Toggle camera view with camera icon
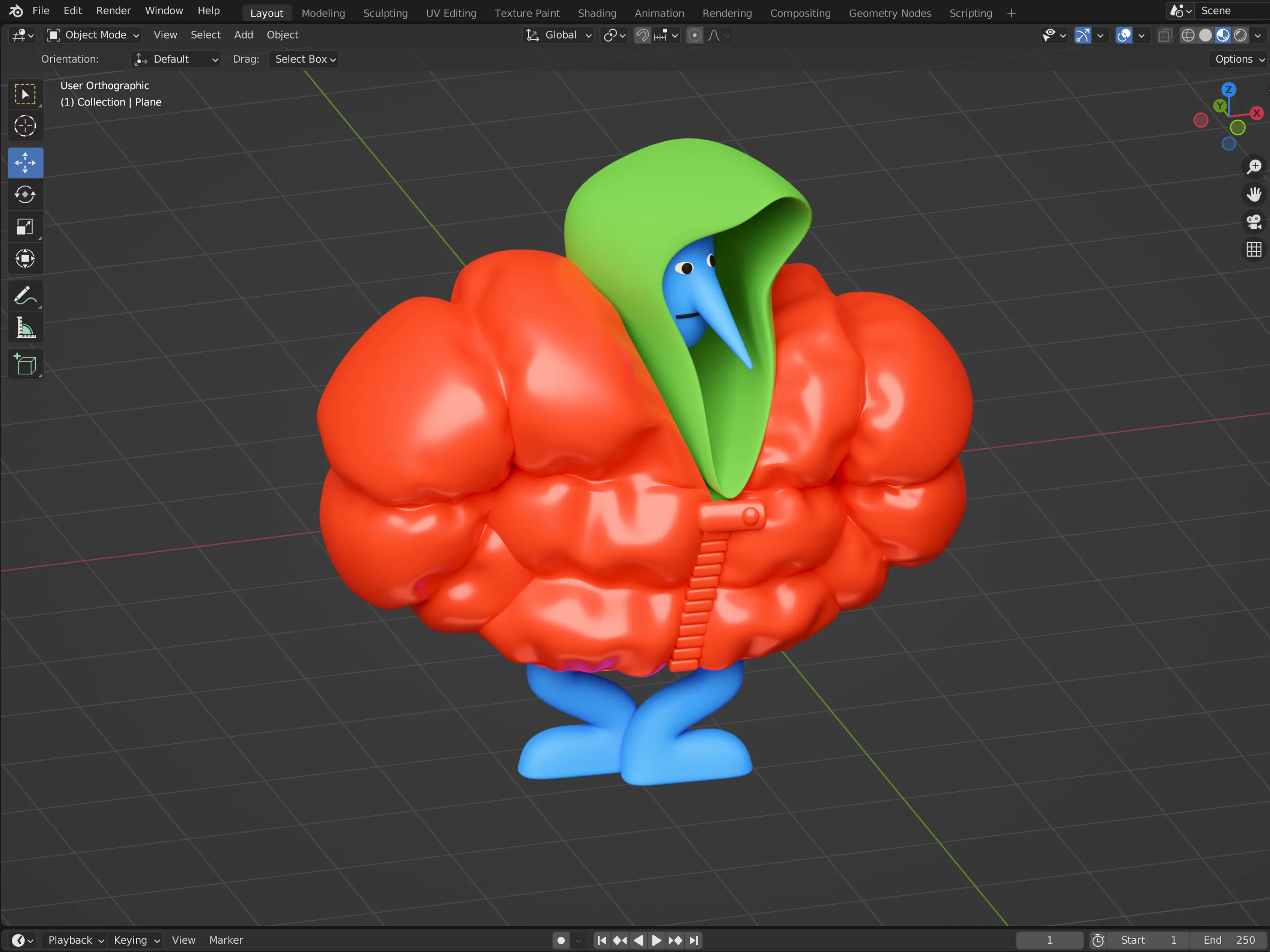The height and width of the screenshot is (952, 1270). (x=1254, y=221)
